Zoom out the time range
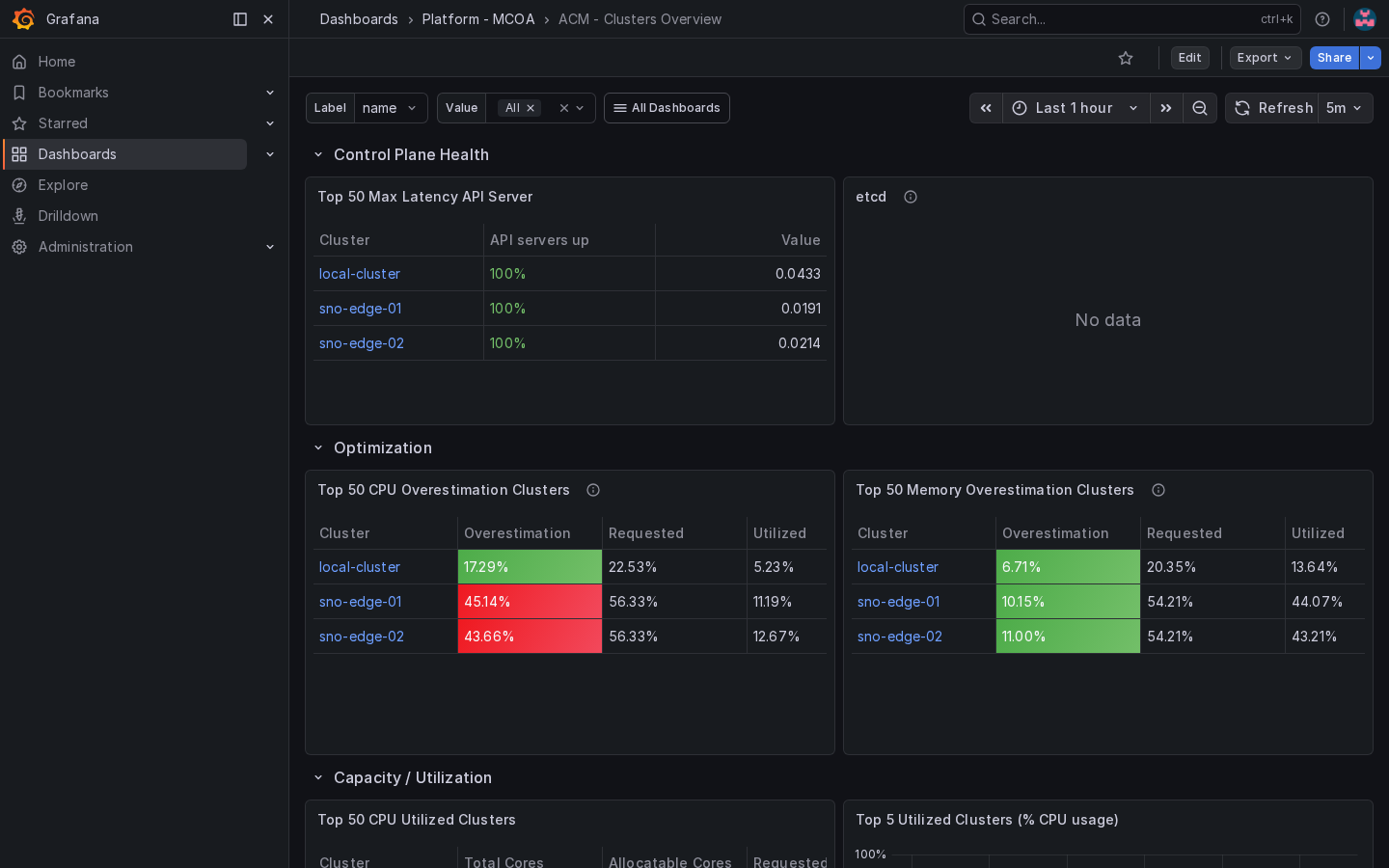Screen dimensions: 1389x868 click(1200, 108)
